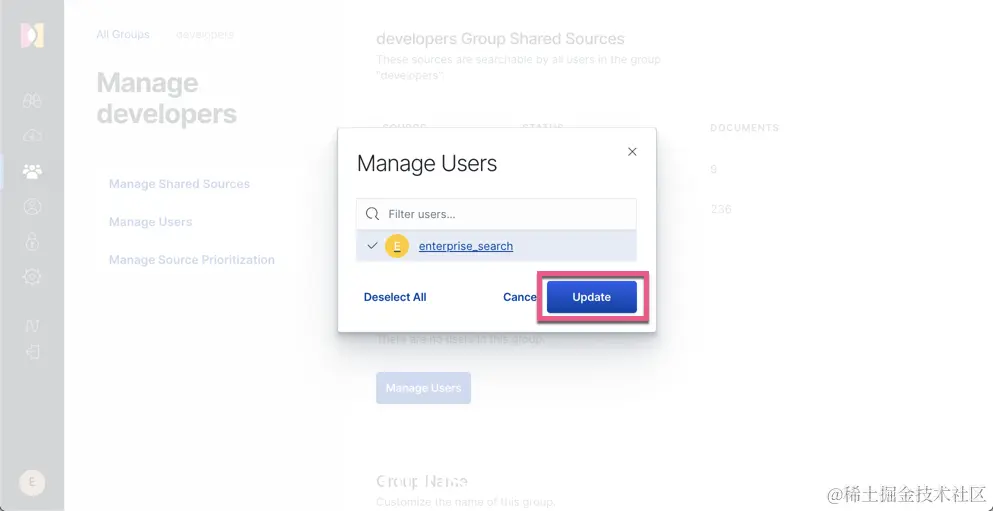The height and width of the screenshot is (511, 993).
Task: Click Deselect All in the dialog
Action: tap(395, 297)
